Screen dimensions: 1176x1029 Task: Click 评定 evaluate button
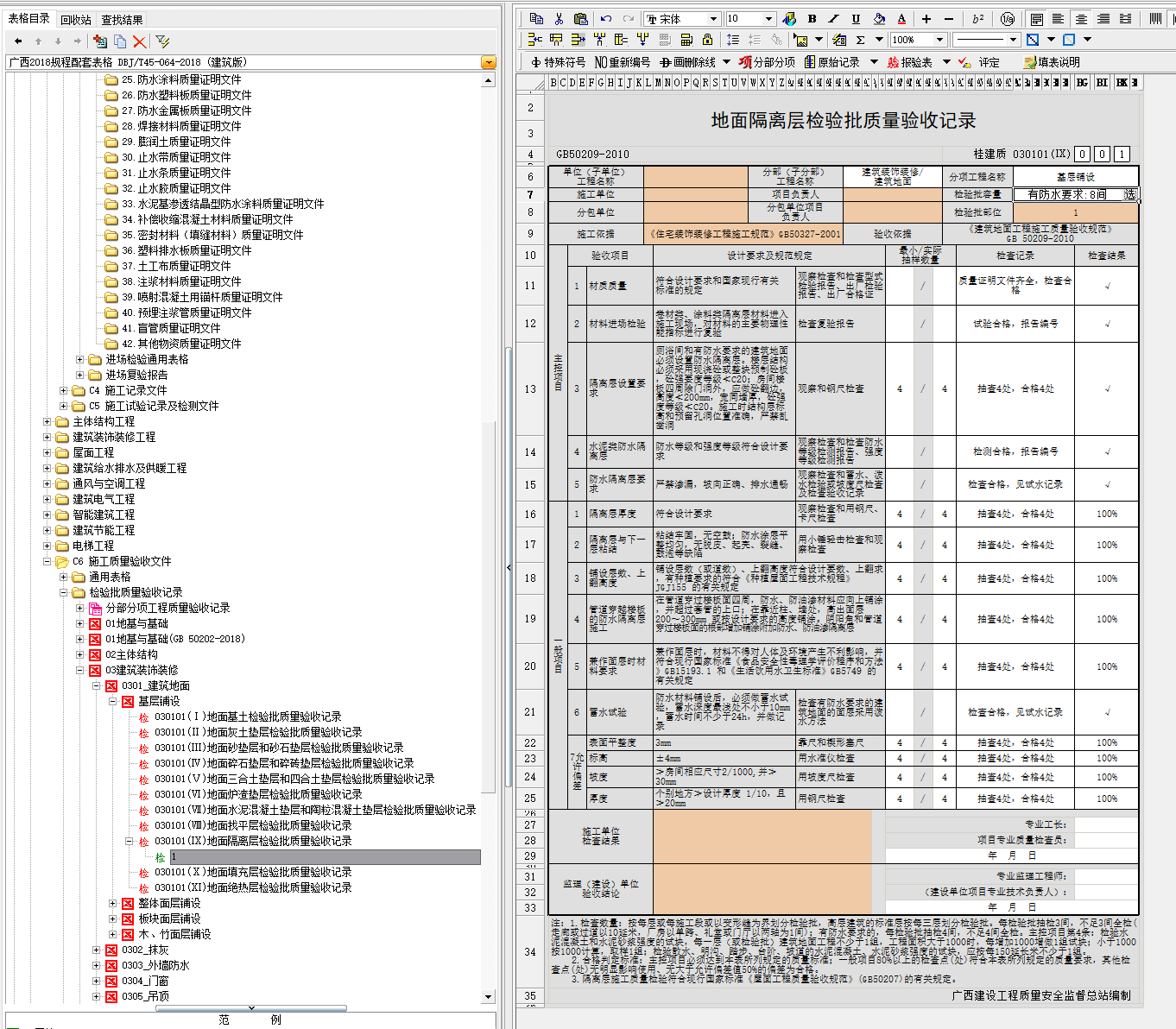980,62
